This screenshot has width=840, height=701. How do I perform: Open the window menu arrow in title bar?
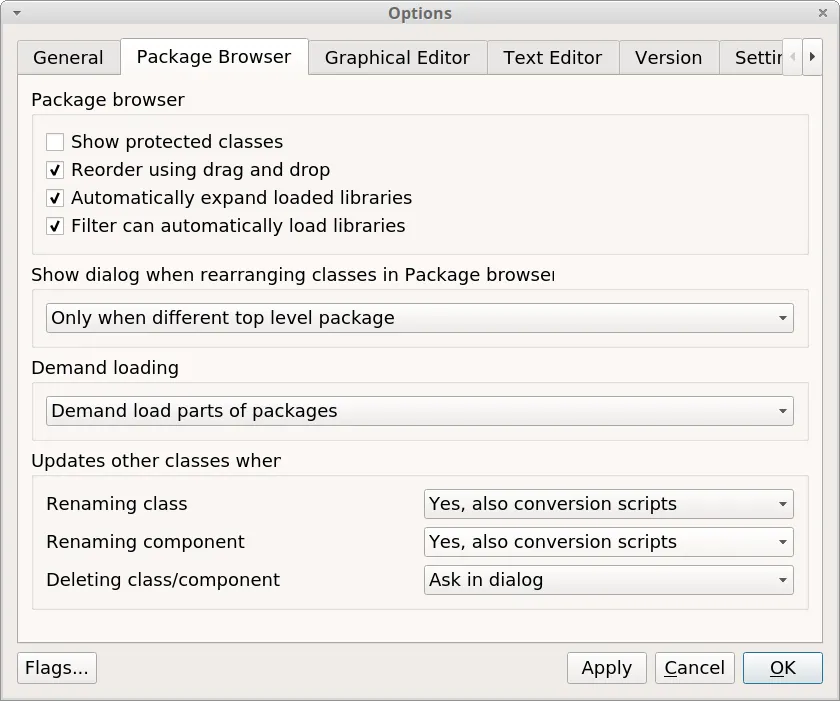16,13
